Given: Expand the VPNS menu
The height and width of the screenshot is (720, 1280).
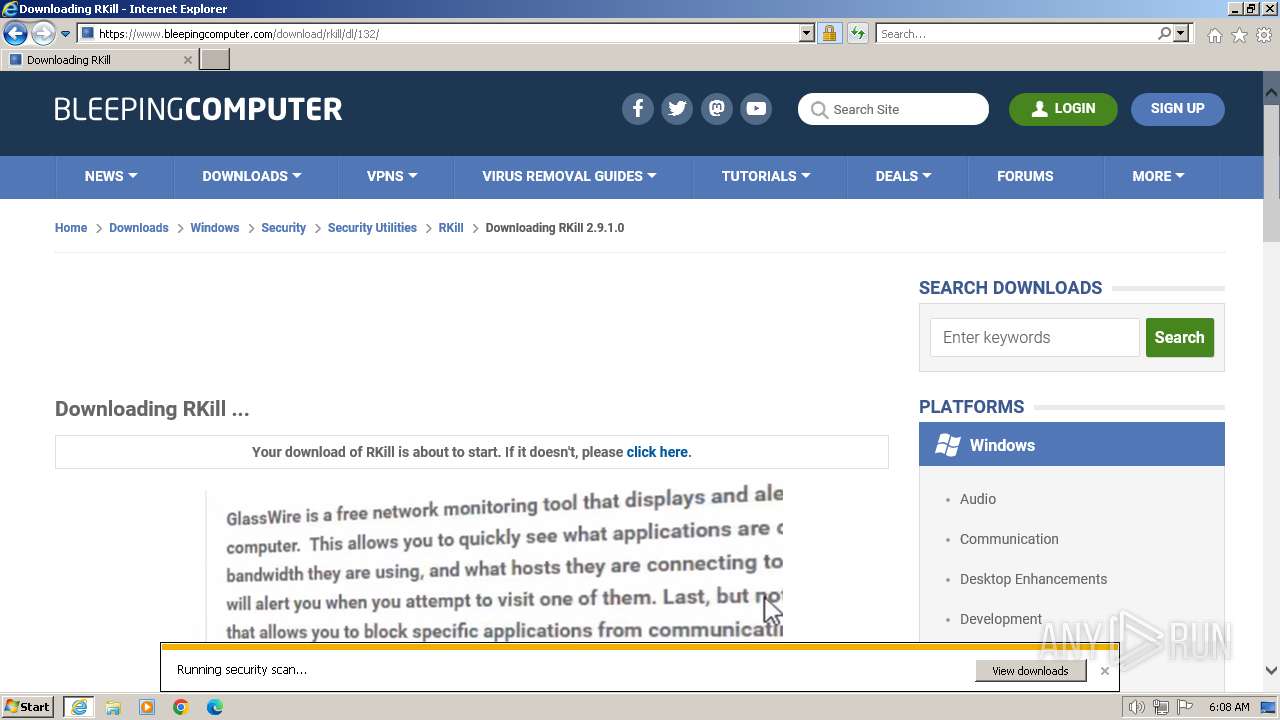Looking at the screenshot, I should (392, 176).
